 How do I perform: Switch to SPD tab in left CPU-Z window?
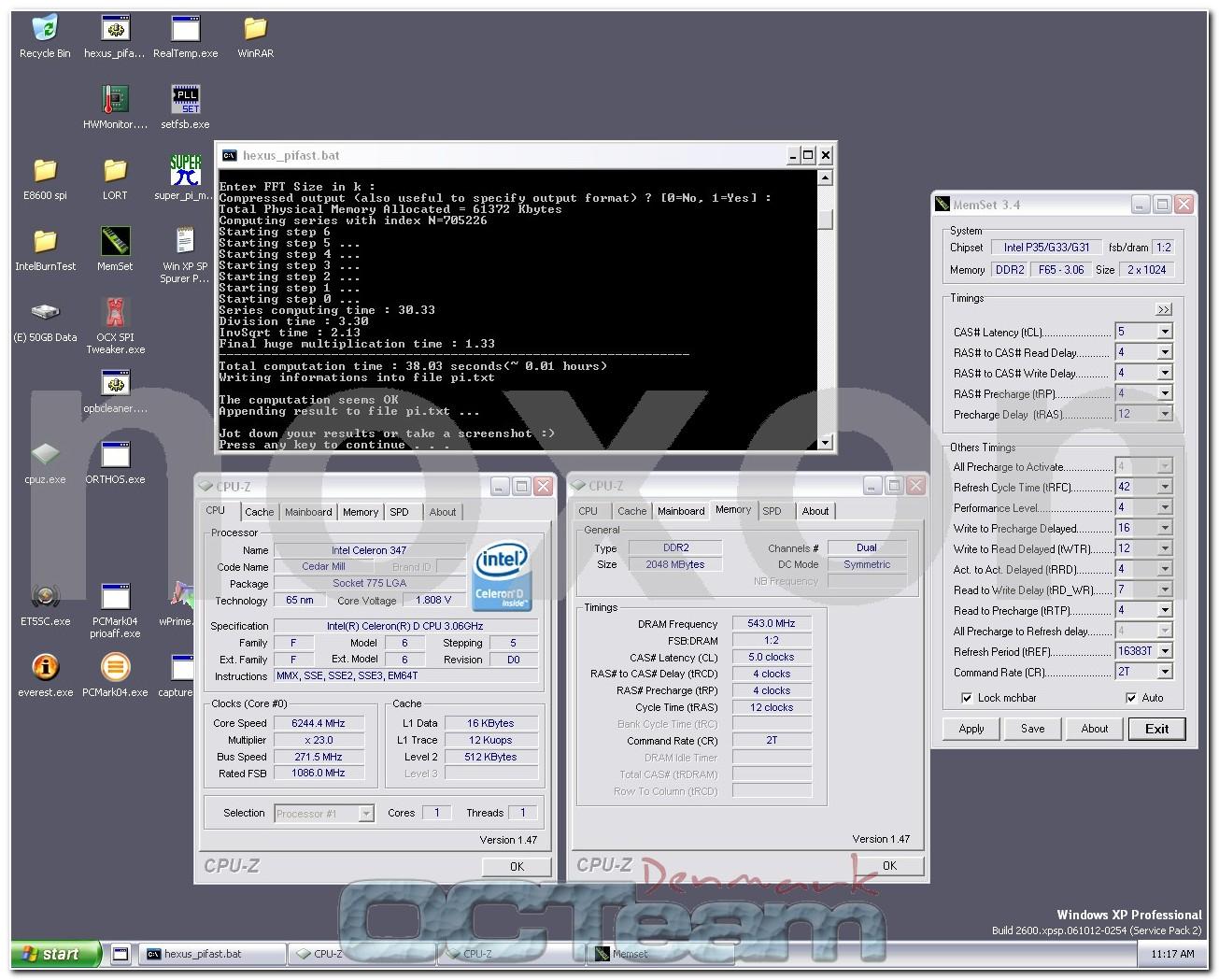tap(399, 512)
